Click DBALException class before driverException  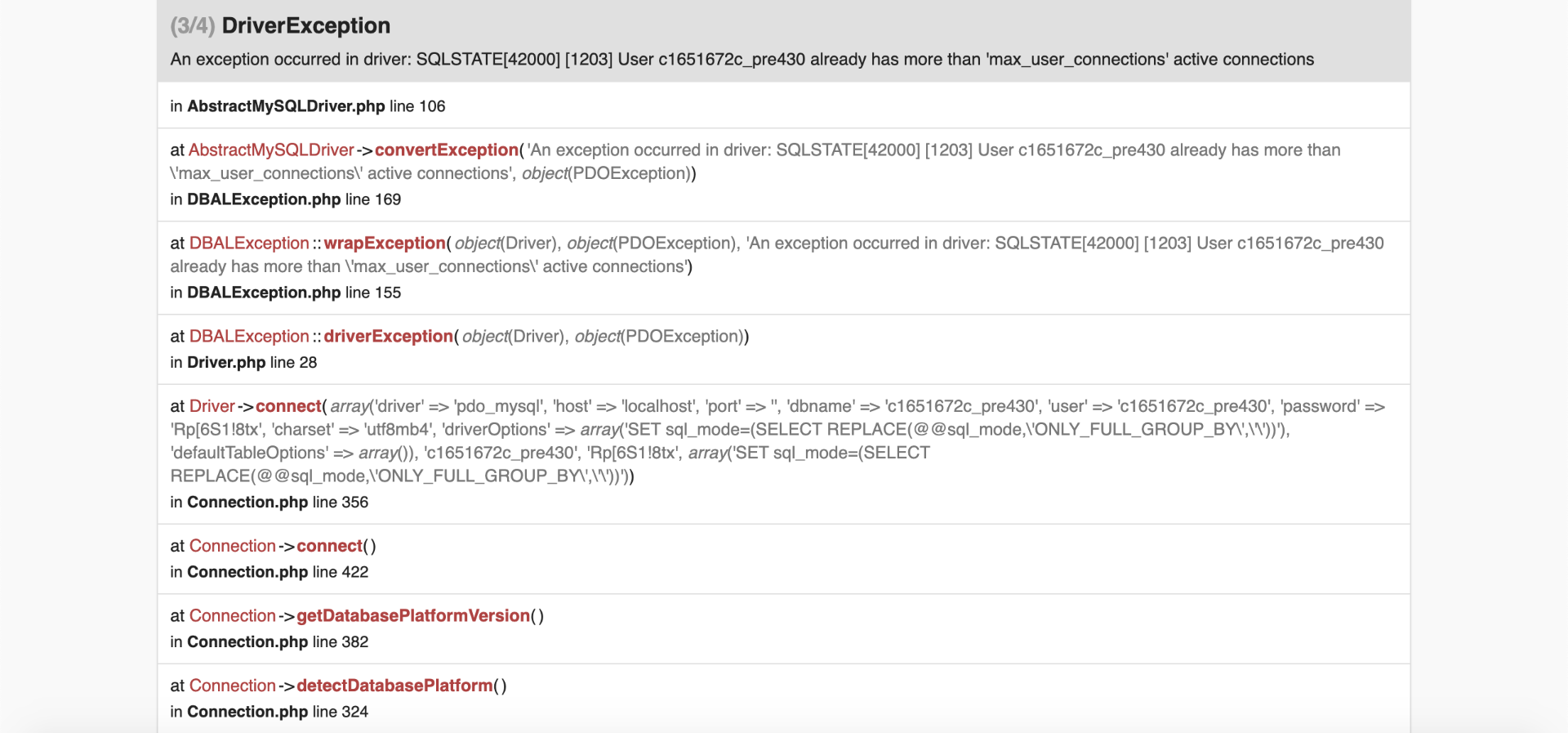pos(249,337)
